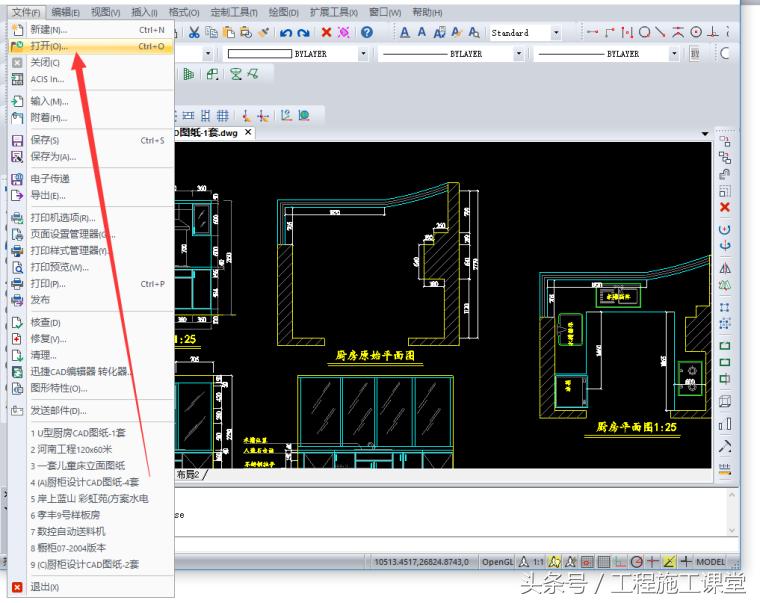Choose 打开(O) from the File menu
The width and height of the screenshot is (760, 603).
pyautogui.click(x=48, y=46)
